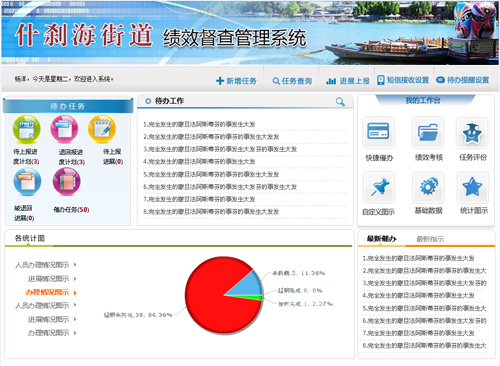Open the 基础数据 gear icon
500x366 pixels.
[428, 187]
